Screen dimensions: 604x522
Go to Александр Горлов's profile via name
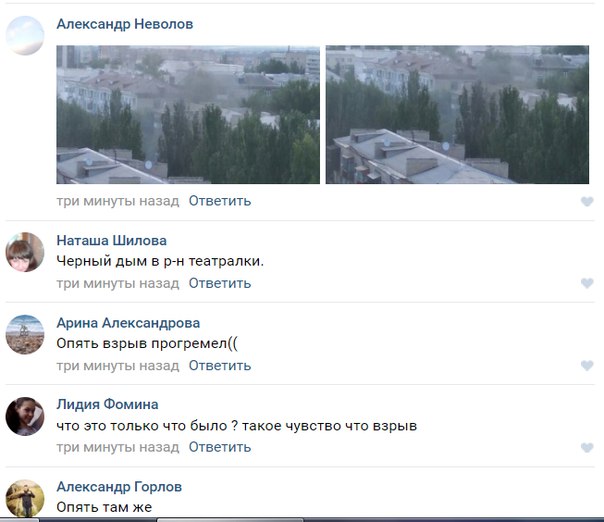click(119, 487)
